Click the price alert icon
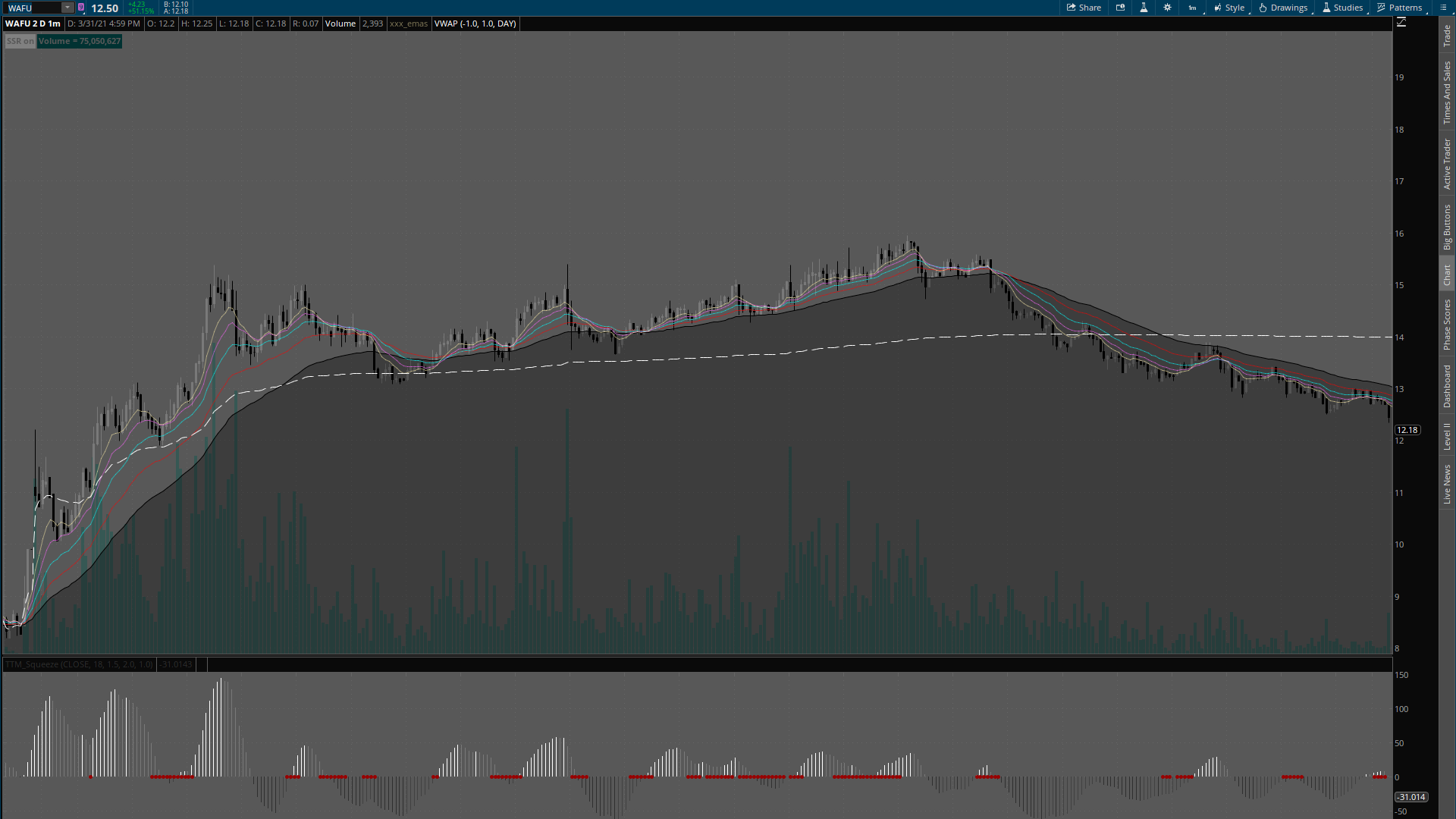Screen dimensions: 1456x819 [x=1120, y=8]
